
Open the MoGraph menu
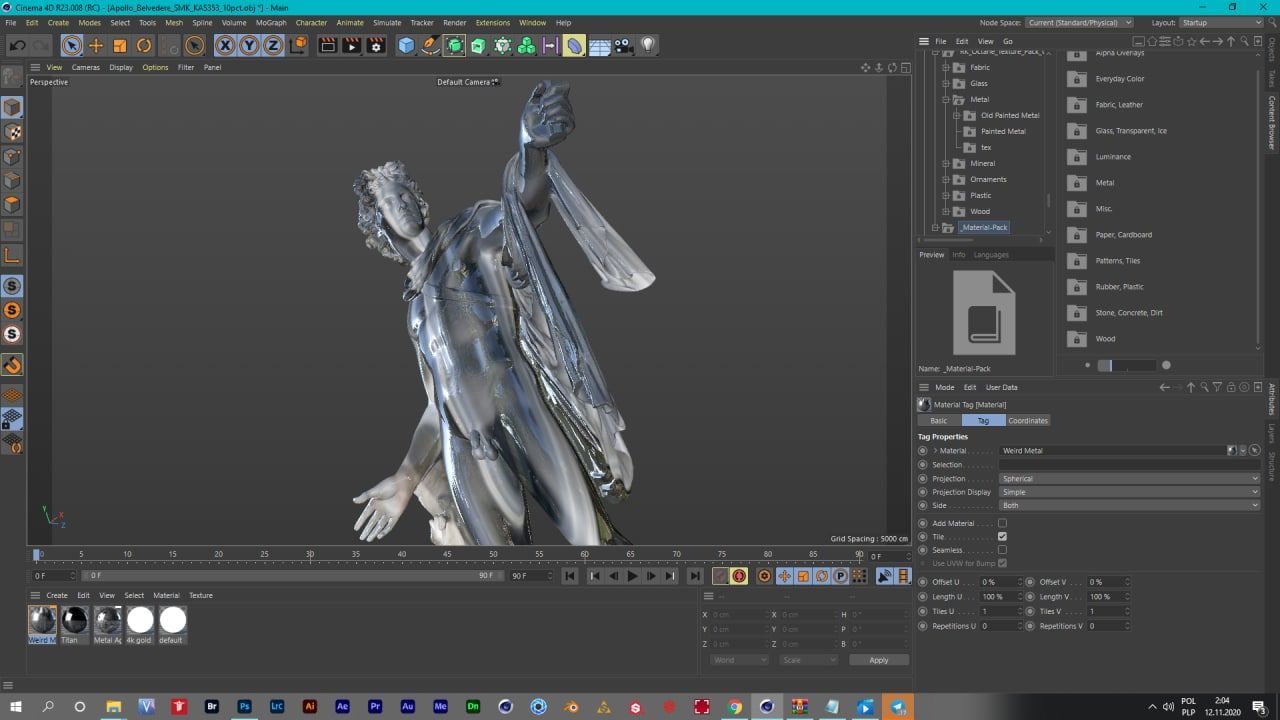(271, 22)
